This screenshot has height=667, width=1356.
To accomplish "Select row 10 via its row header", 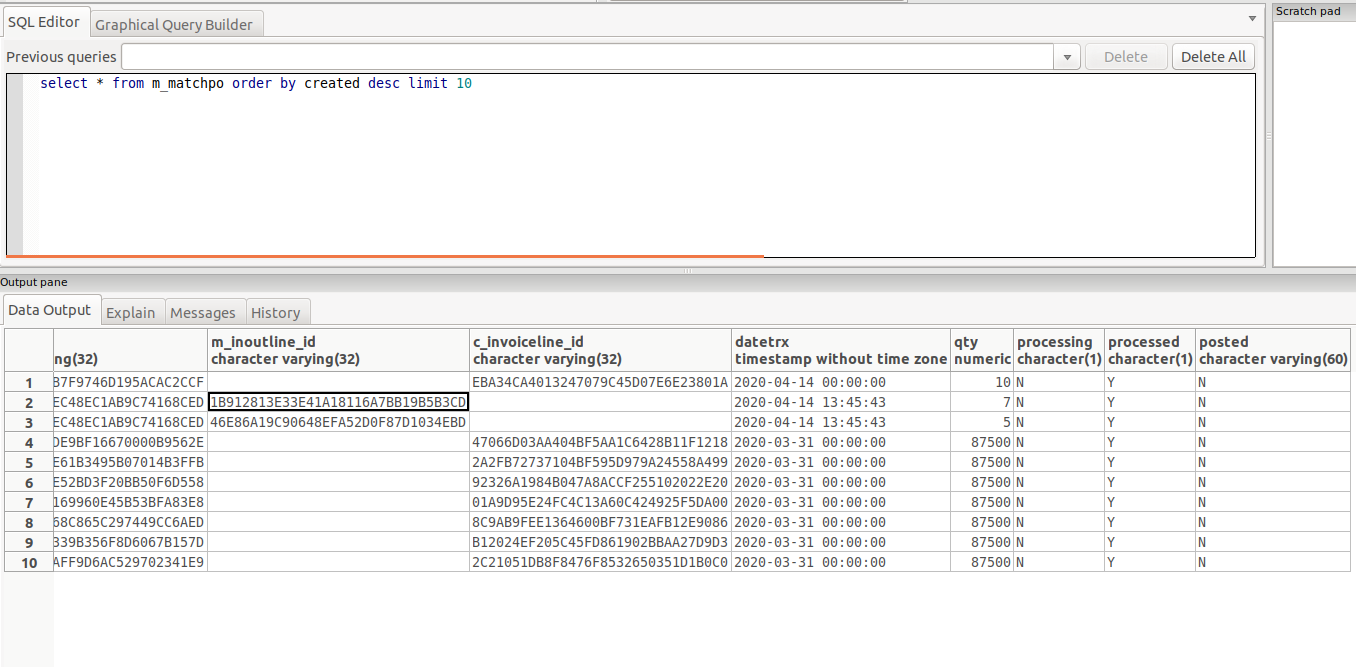I will [29, 562].
